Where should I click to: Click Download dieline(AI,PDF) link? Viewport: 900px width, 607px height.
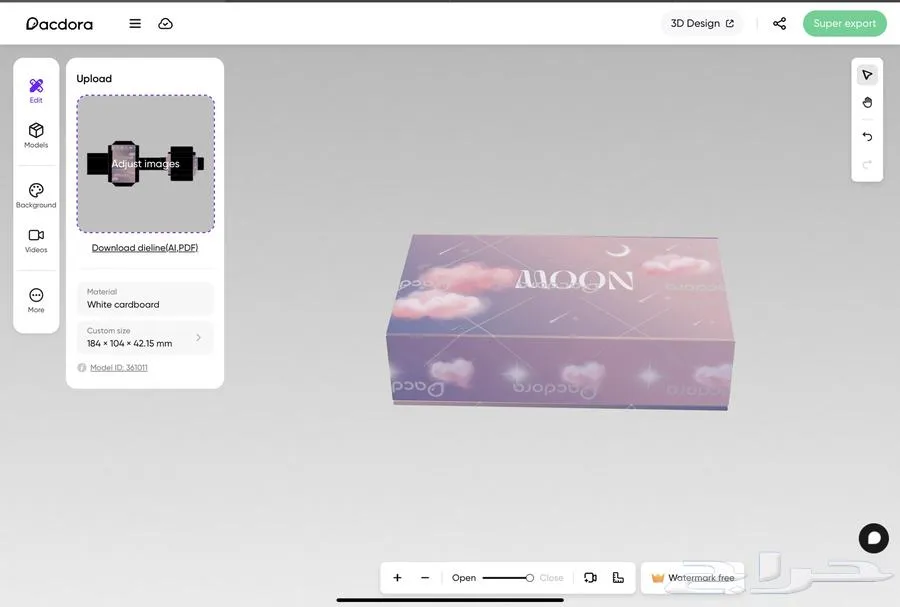point(145,248)
